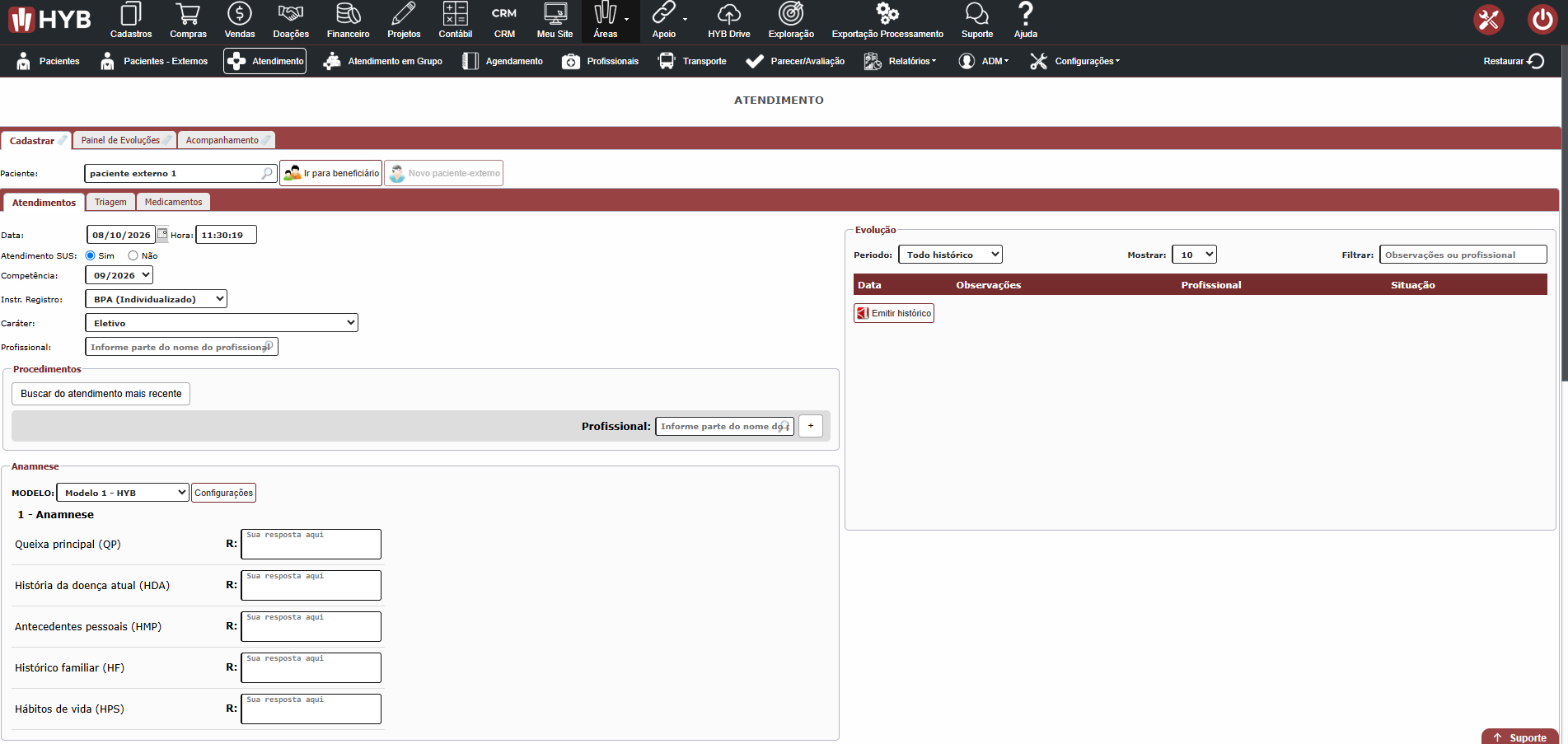Click search magnifier in Paciente field
Image resolution: width=1568 pixels, height=744 pixels.
(267, 173)
